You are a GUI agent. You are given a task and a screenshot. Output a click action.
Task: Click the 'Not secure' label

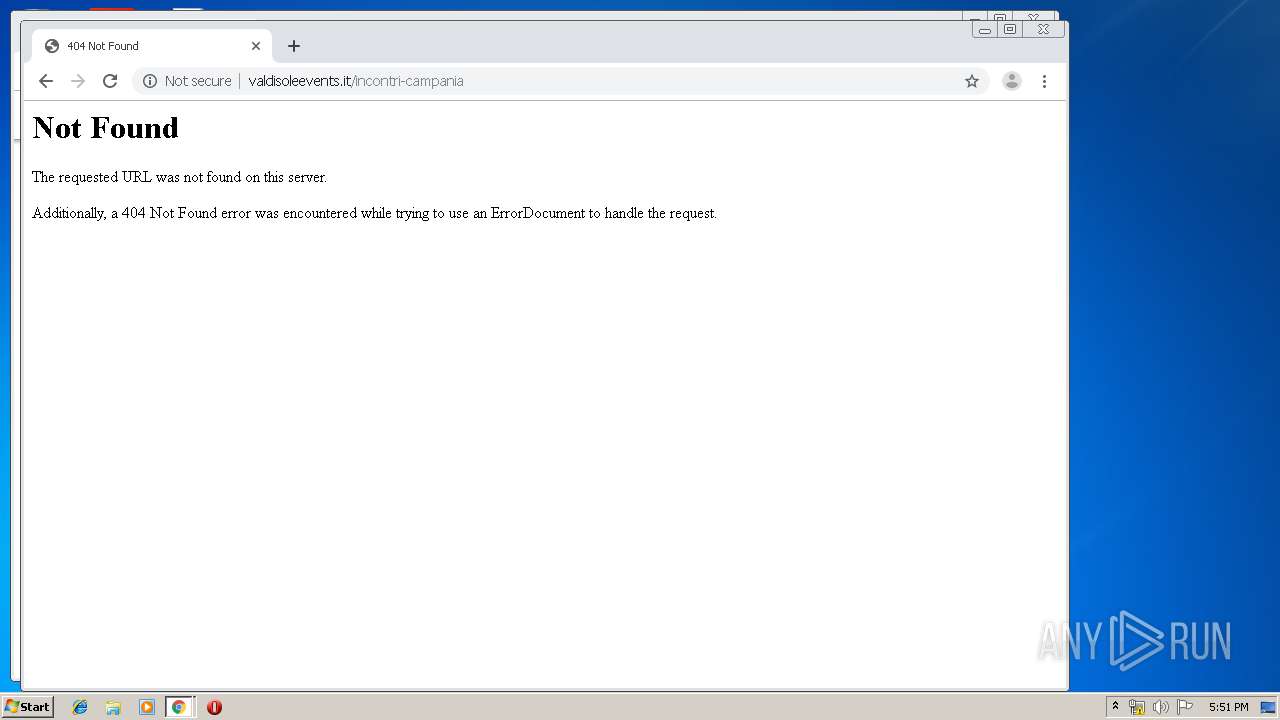click(198, 81)
